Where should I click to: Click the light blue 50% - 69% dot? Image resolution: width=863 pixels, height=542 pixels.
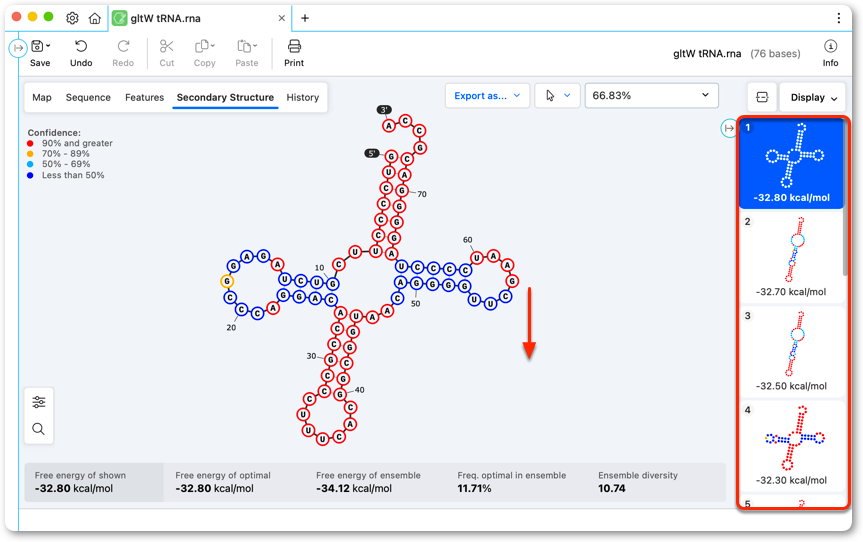click(30, 164)
